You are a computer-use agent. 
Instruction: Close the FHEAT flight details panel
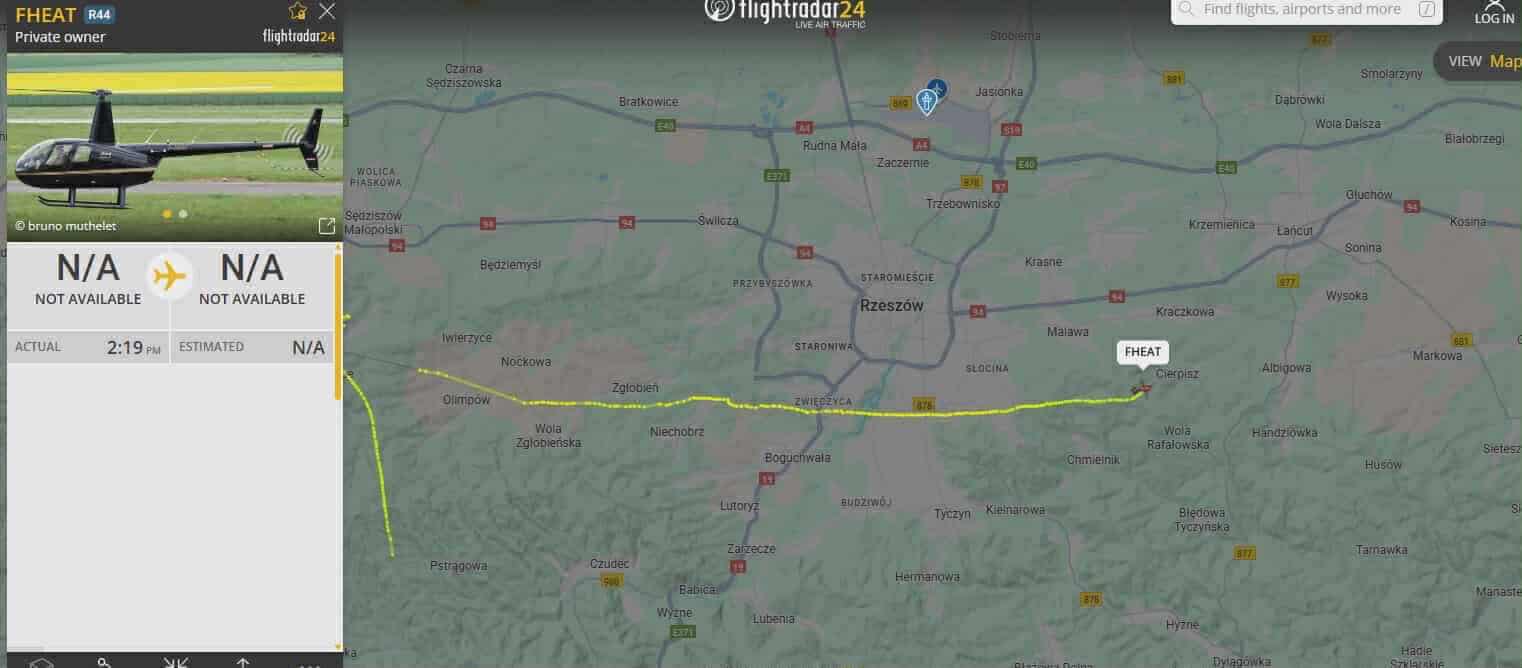[x=327, y=11]
